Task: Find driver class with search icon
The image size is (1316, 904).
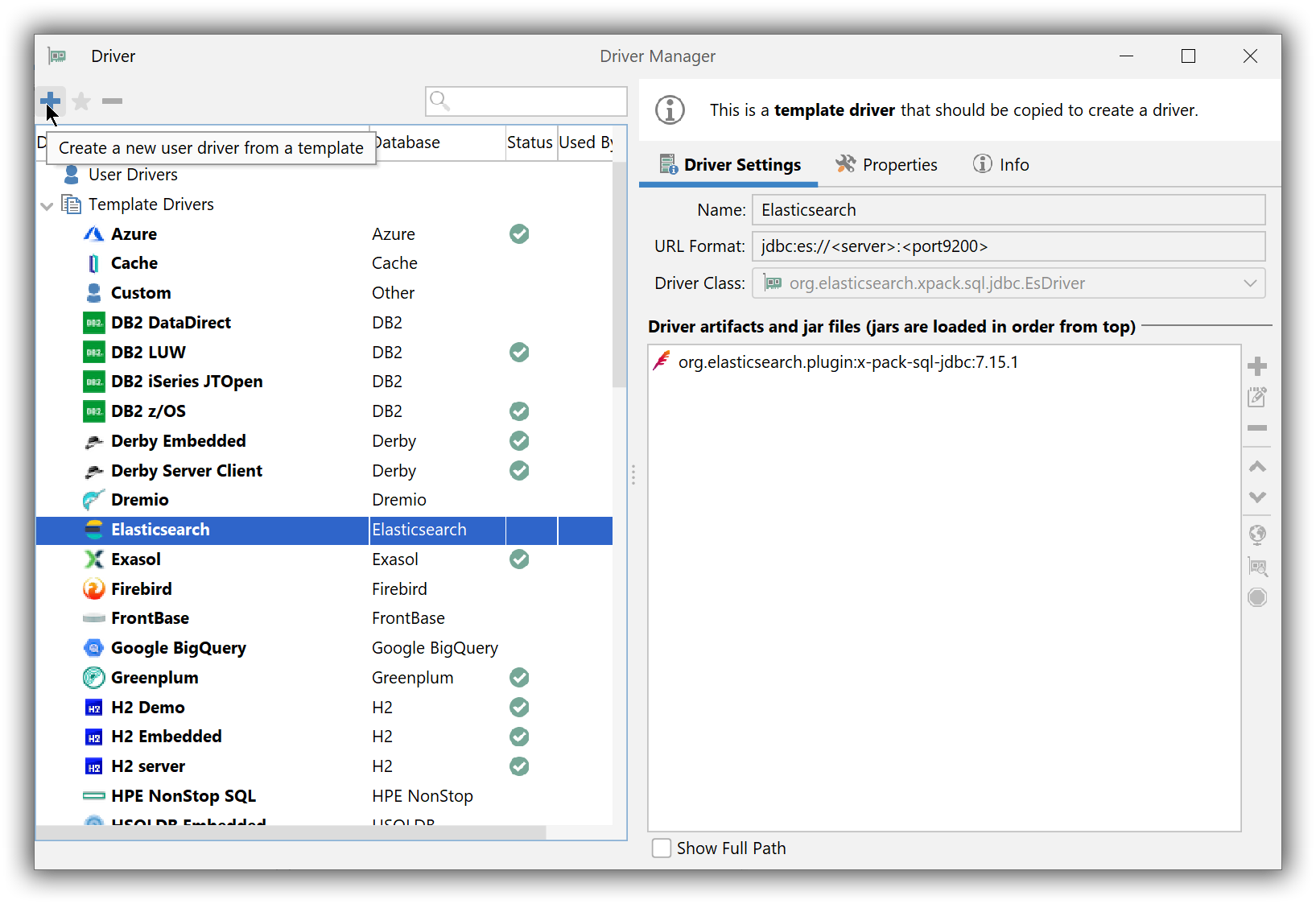Action: (1257, 568)
